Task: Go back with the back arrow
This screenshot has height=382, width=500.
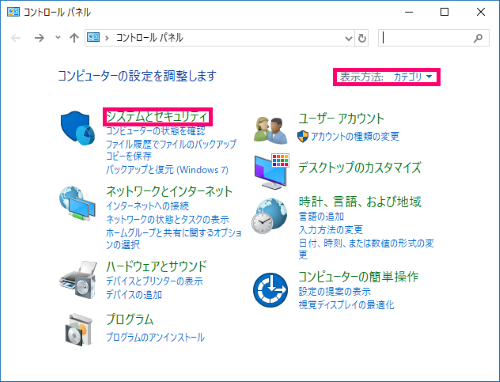Action: click(16, 38)
